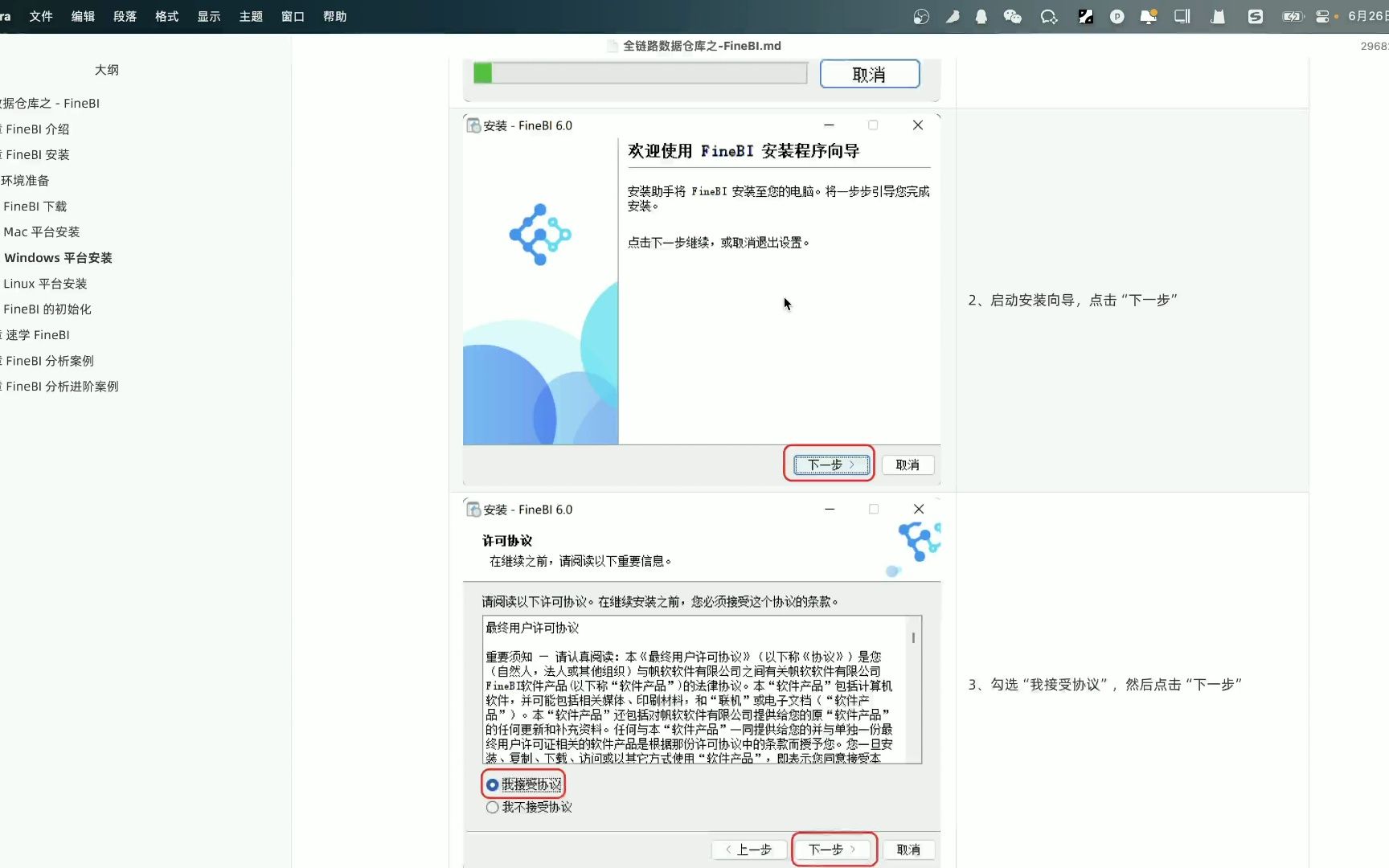Image resolution: width=1389 pixels, height=868 pixels.
Task: Jump to 环境准备 in the outline
Action: [25, 180]
